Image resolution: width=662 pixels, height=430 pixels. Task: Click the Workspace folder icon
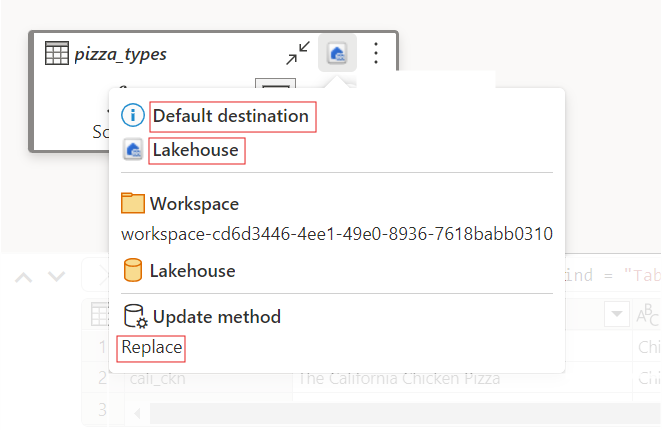(133, 203)
